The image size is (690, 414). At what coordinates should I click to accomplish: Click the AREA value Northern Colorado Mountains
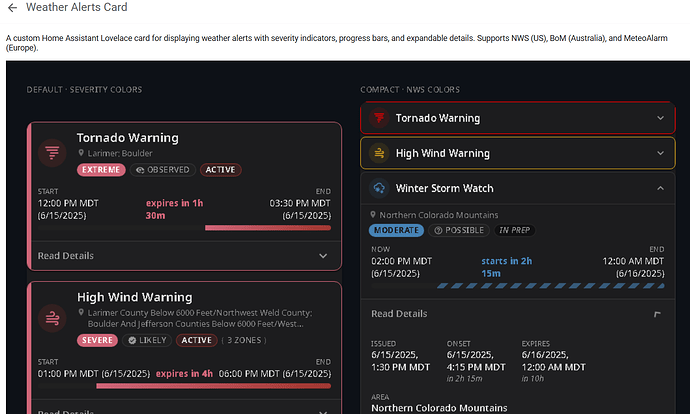(439, 408)
